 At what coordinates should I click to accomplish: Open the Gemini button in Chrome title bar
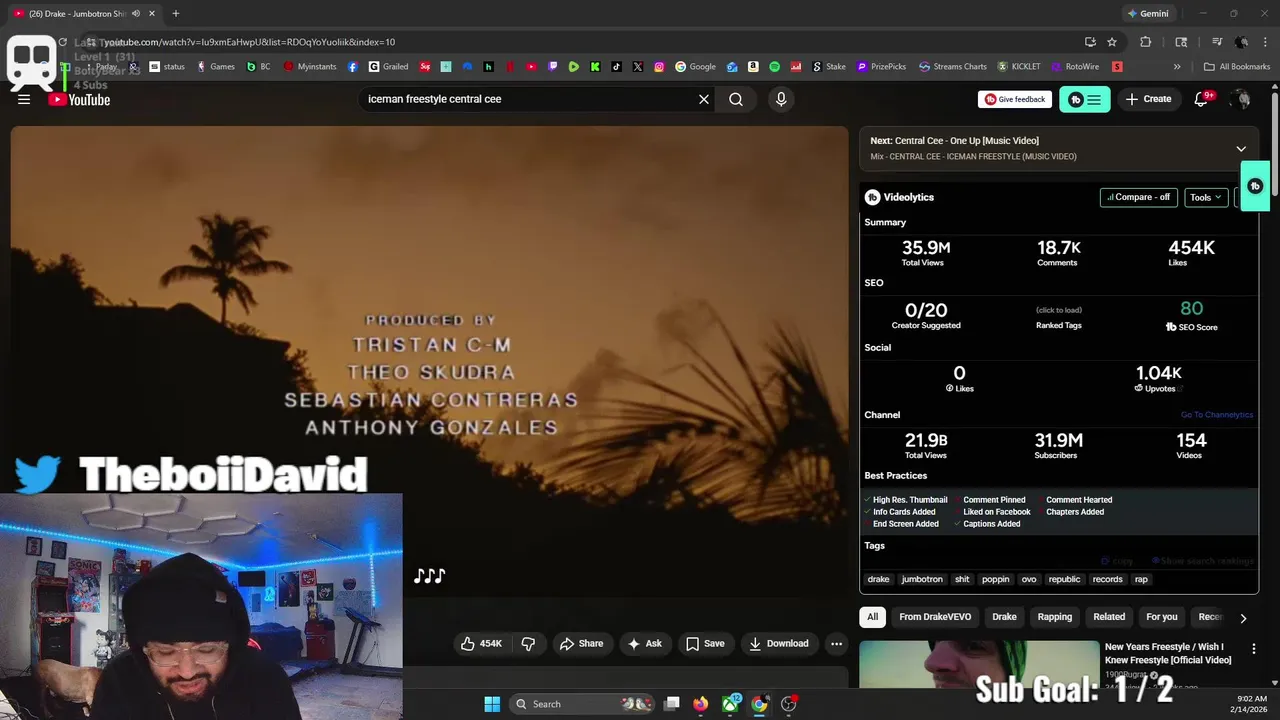click(1148, 13)
